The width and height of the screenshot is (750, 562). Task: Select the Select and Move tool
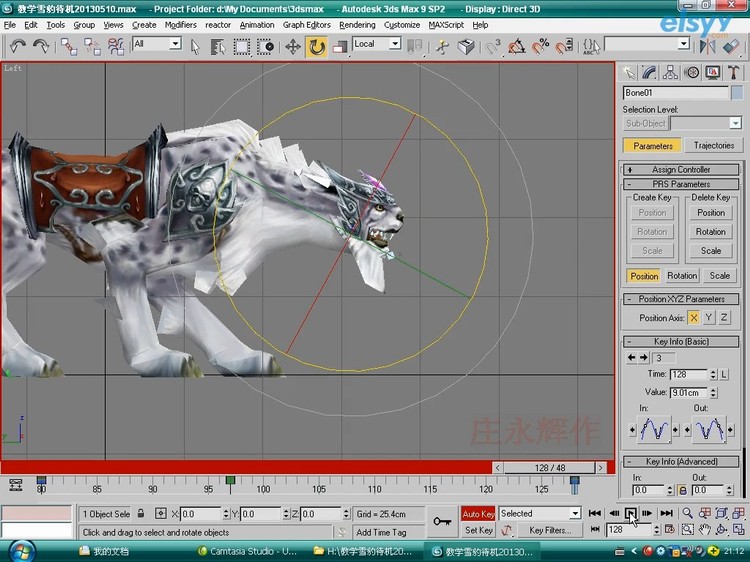(x=292, y=47)
